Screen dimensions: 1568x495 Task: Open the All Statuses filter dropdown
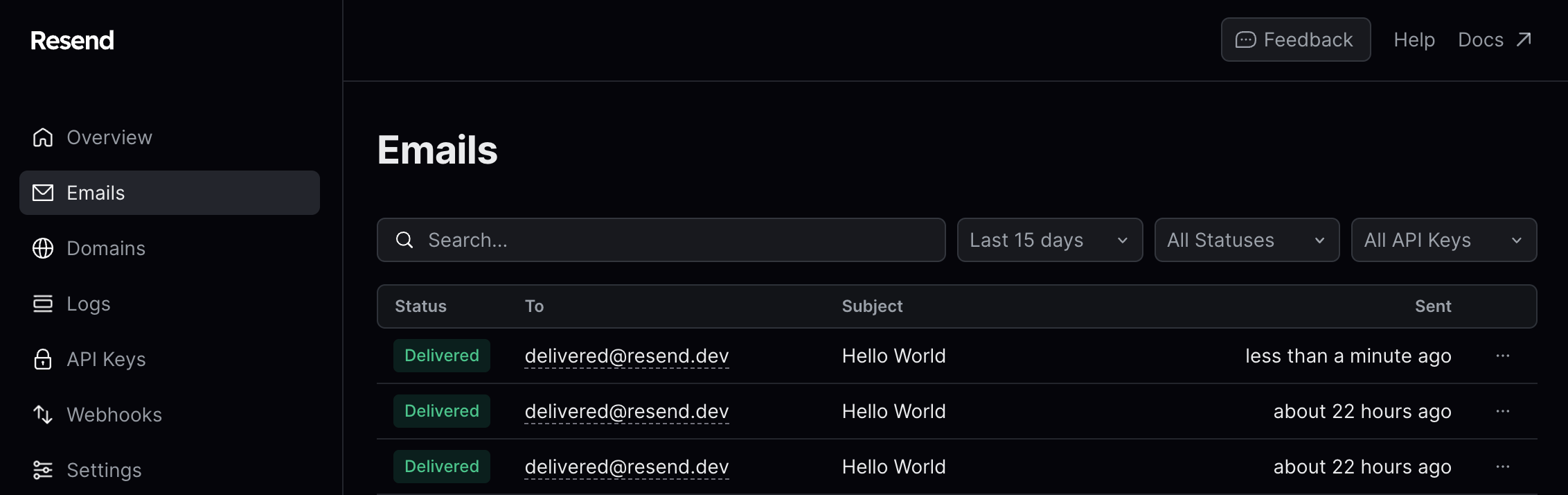(1247, 240)
